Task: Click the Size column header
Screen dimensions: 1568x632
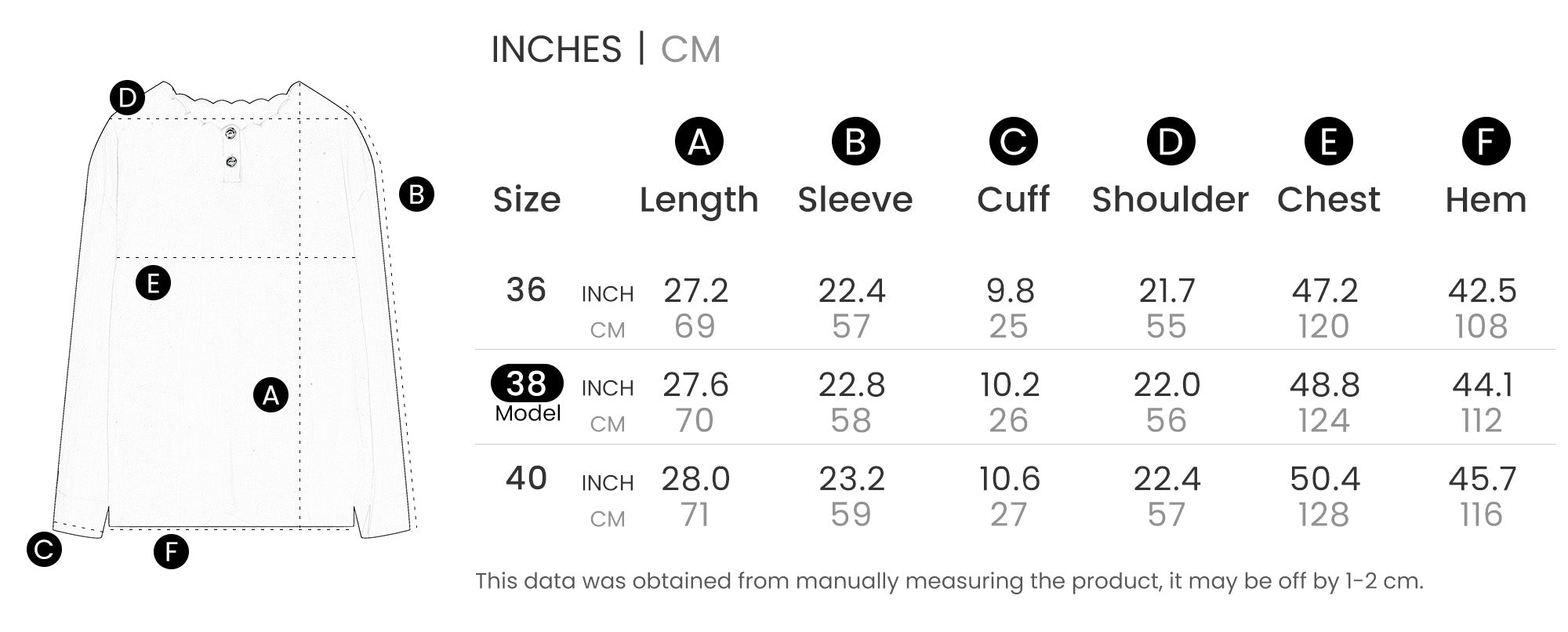Action: (x=527, y=200)
